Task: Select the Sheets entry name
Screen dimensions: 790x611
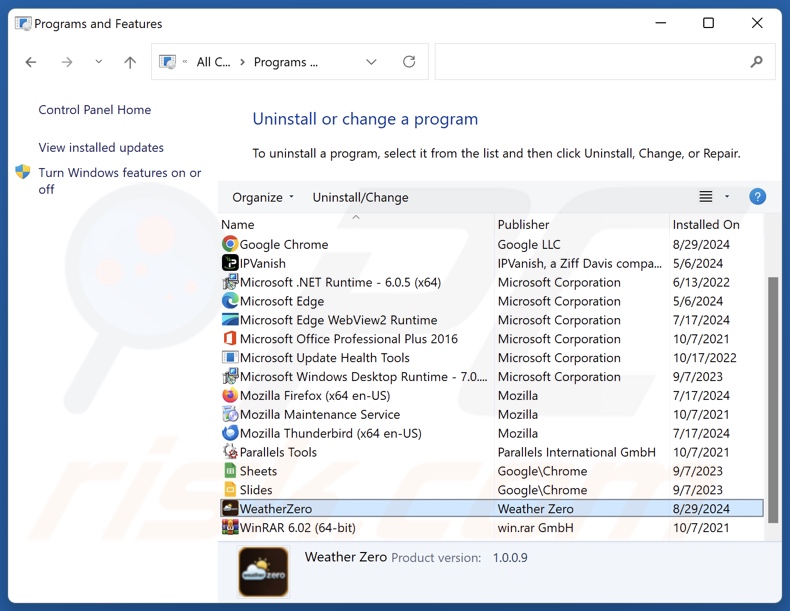Action: pyautogui.click(x=258, y=471)
